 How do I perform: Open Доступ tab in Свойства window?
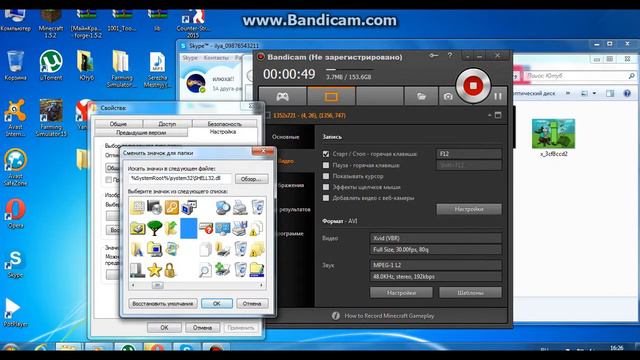click(167, 124)
